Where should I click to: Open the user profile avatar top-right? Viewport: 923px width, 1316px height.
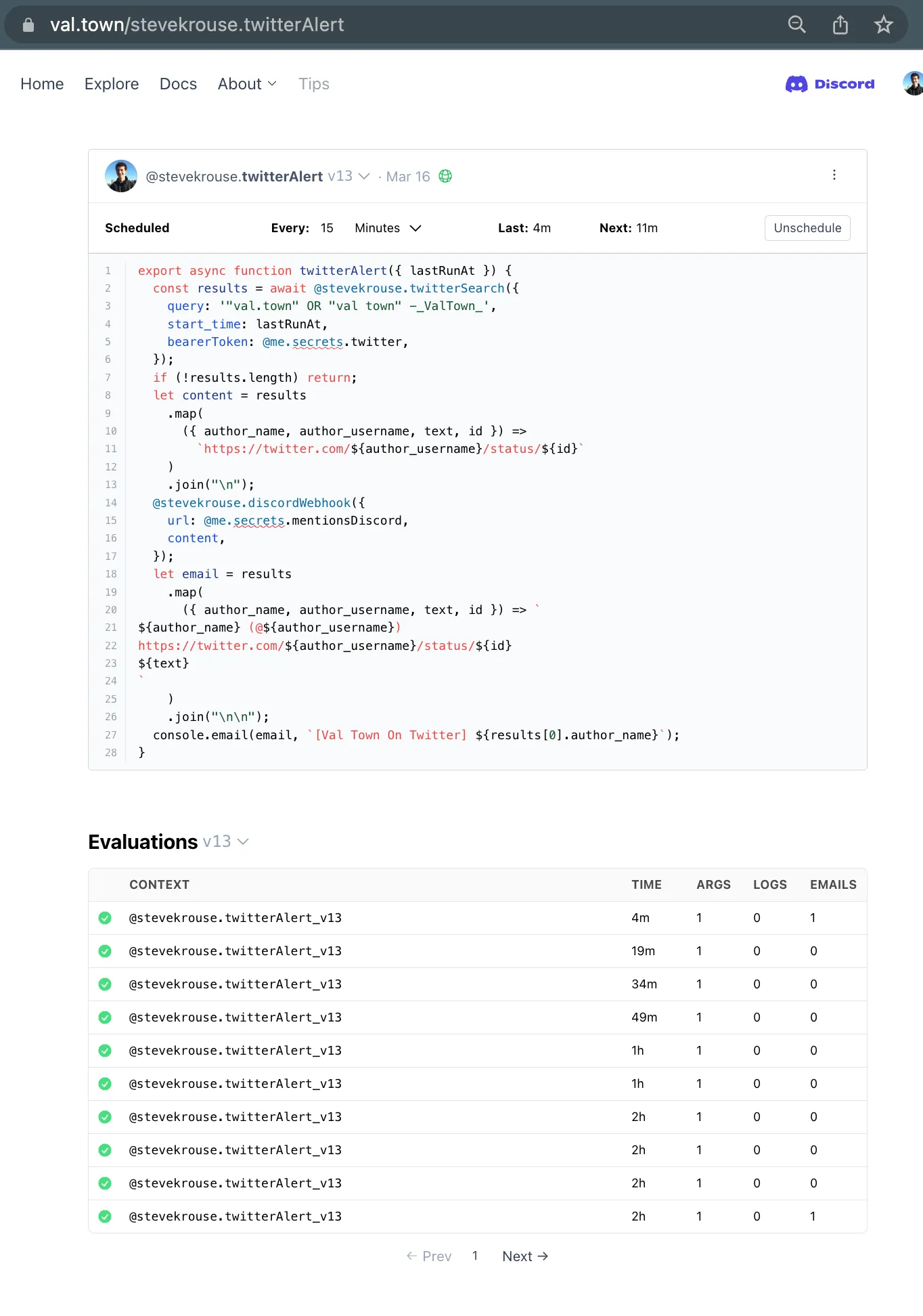tap(913, 84)
